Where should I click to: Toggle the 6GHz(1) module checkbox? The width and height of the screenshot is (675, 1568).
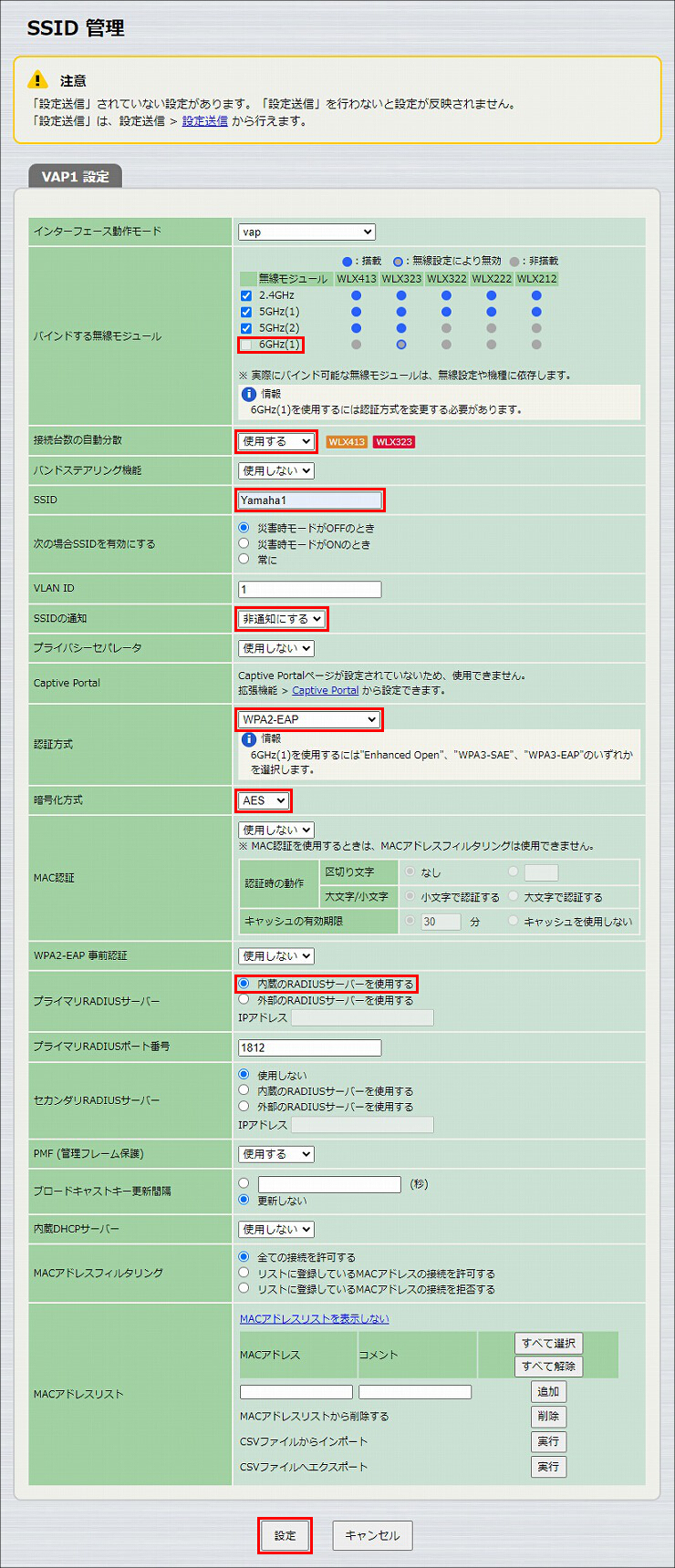pos(246,345)
